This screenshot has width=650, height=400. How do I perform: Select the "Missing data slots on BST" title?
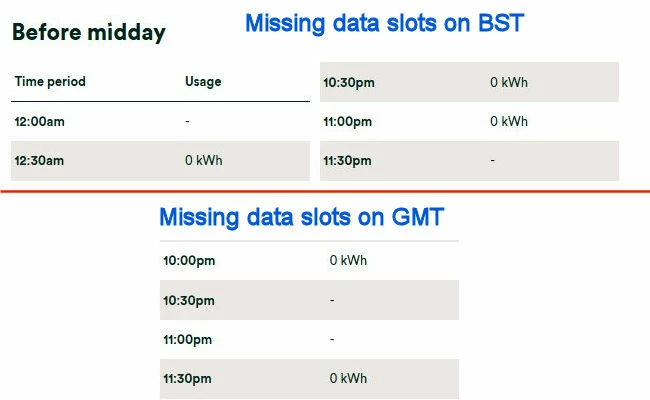pos(384,22)
